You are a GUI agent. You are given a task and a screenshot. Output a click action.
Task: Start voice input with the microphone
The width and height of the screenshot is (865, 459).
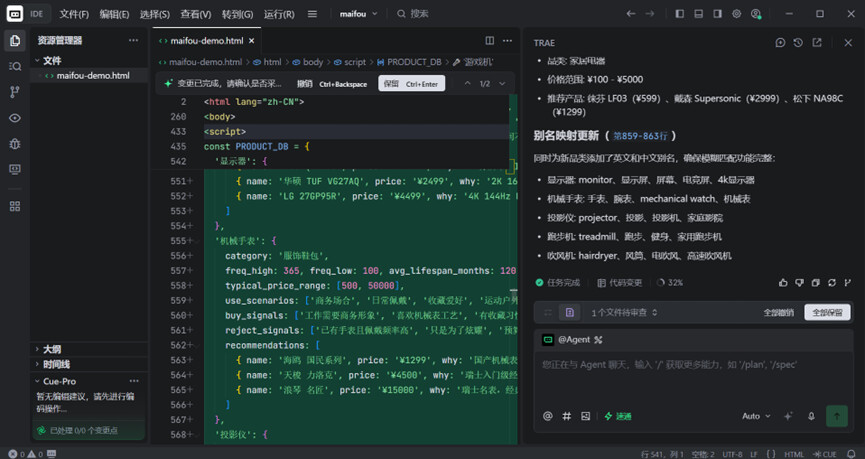pos(811,416)
